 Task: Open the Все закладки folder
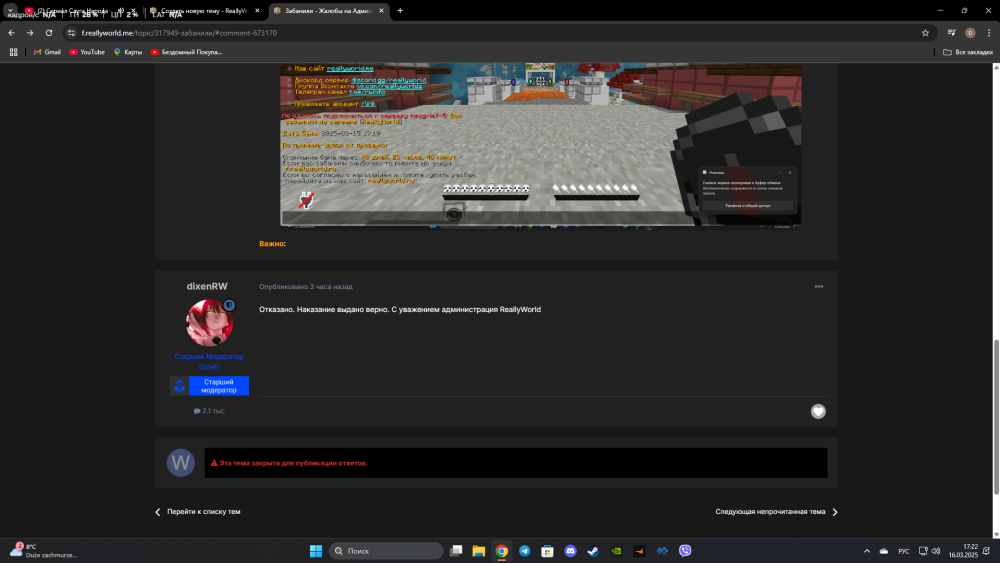point(967,52)
